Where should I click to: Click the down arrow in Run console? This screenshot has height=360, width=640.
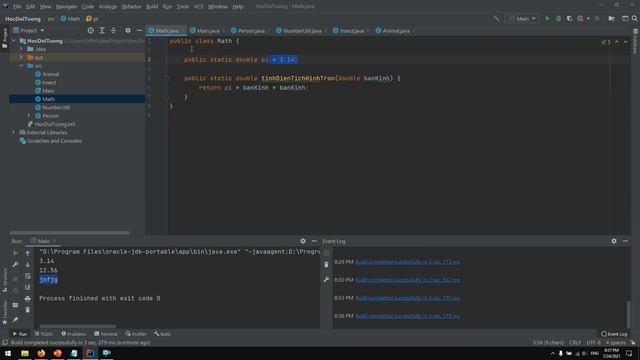point(27,264)
